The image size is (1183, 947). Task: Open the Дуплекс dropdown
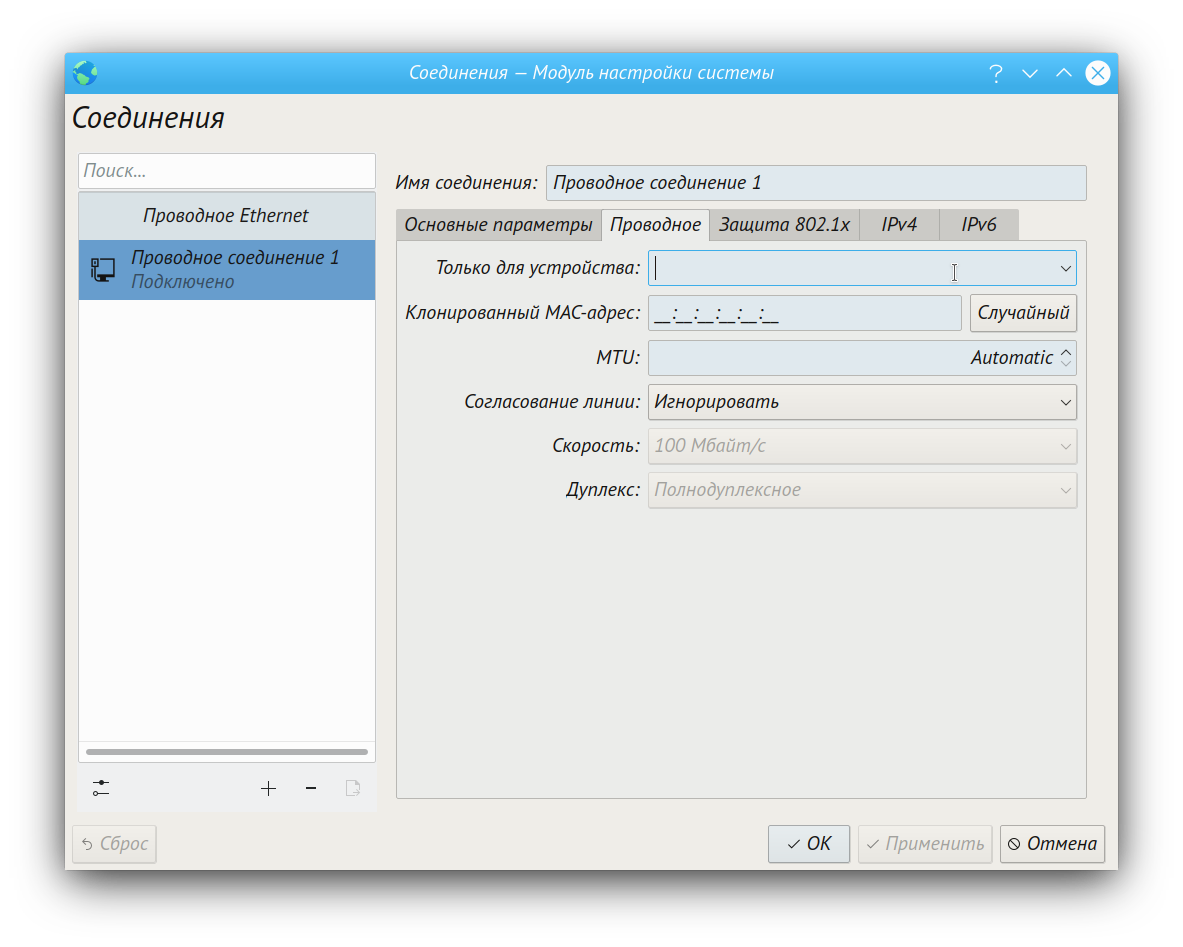(862, 490)
